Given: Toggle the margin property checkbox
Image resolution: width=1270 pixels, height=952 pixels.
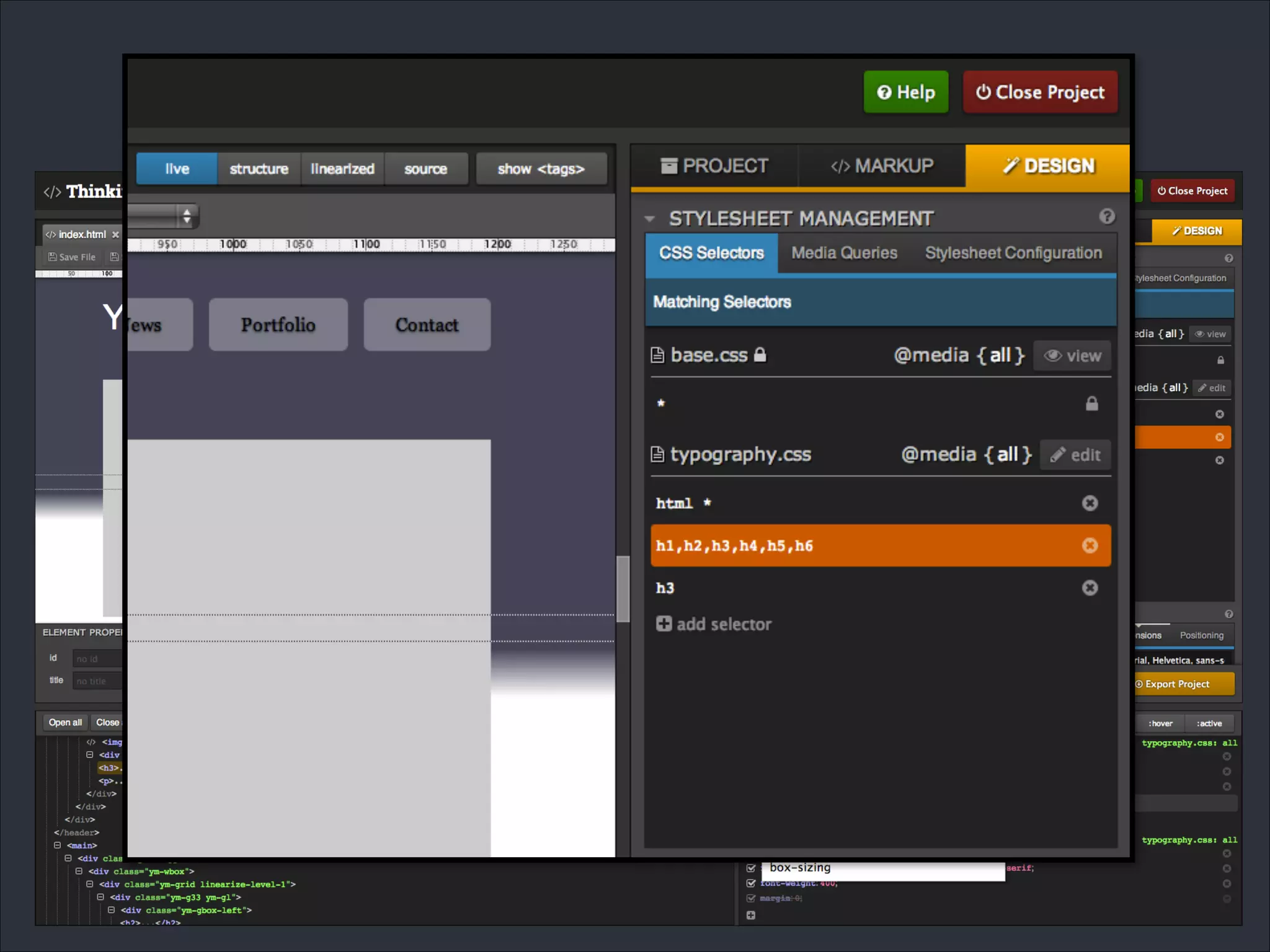Looking at the screenshot, I should 751,898.
